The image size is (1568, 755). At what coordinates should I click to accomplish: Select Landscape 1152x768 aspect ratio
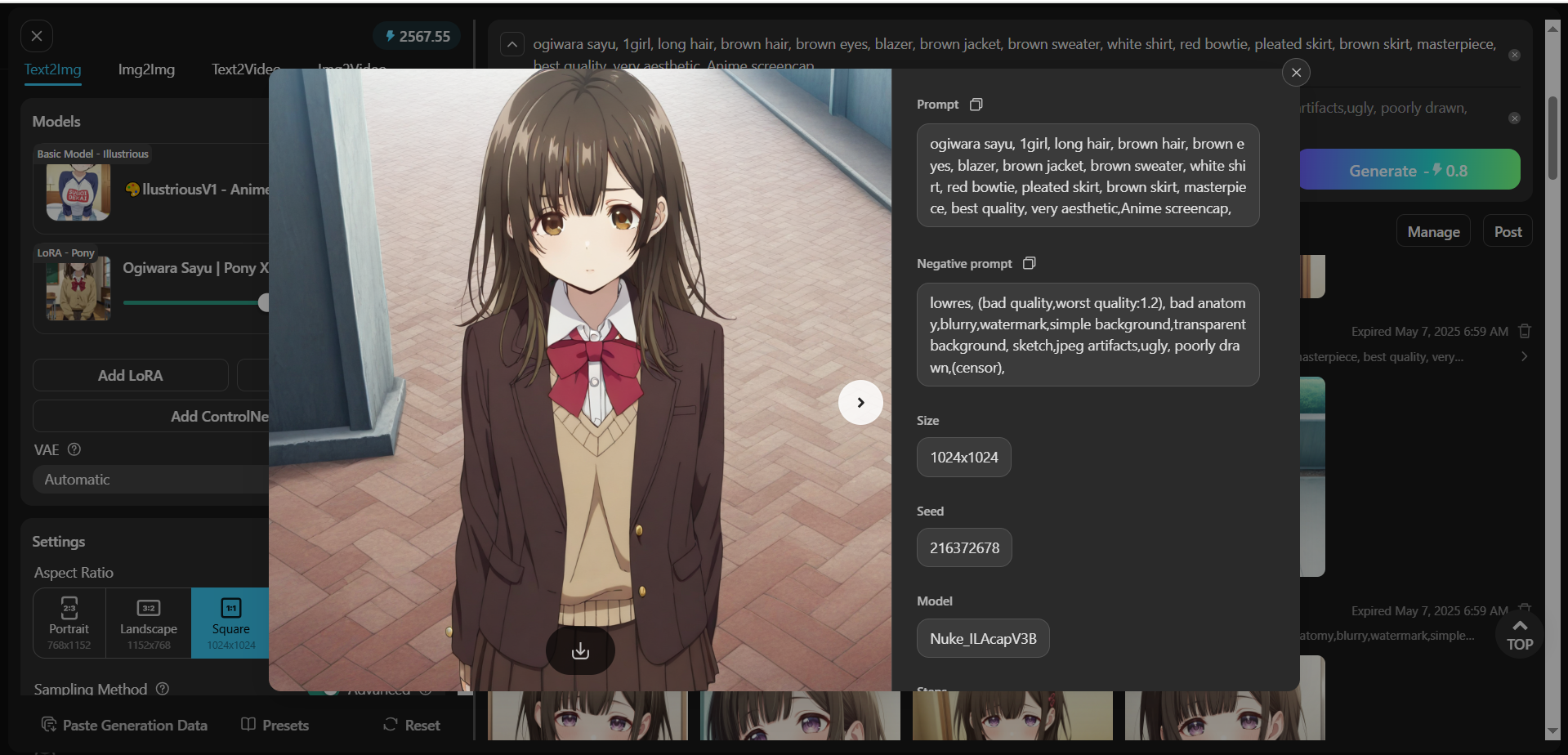(149, 623)
